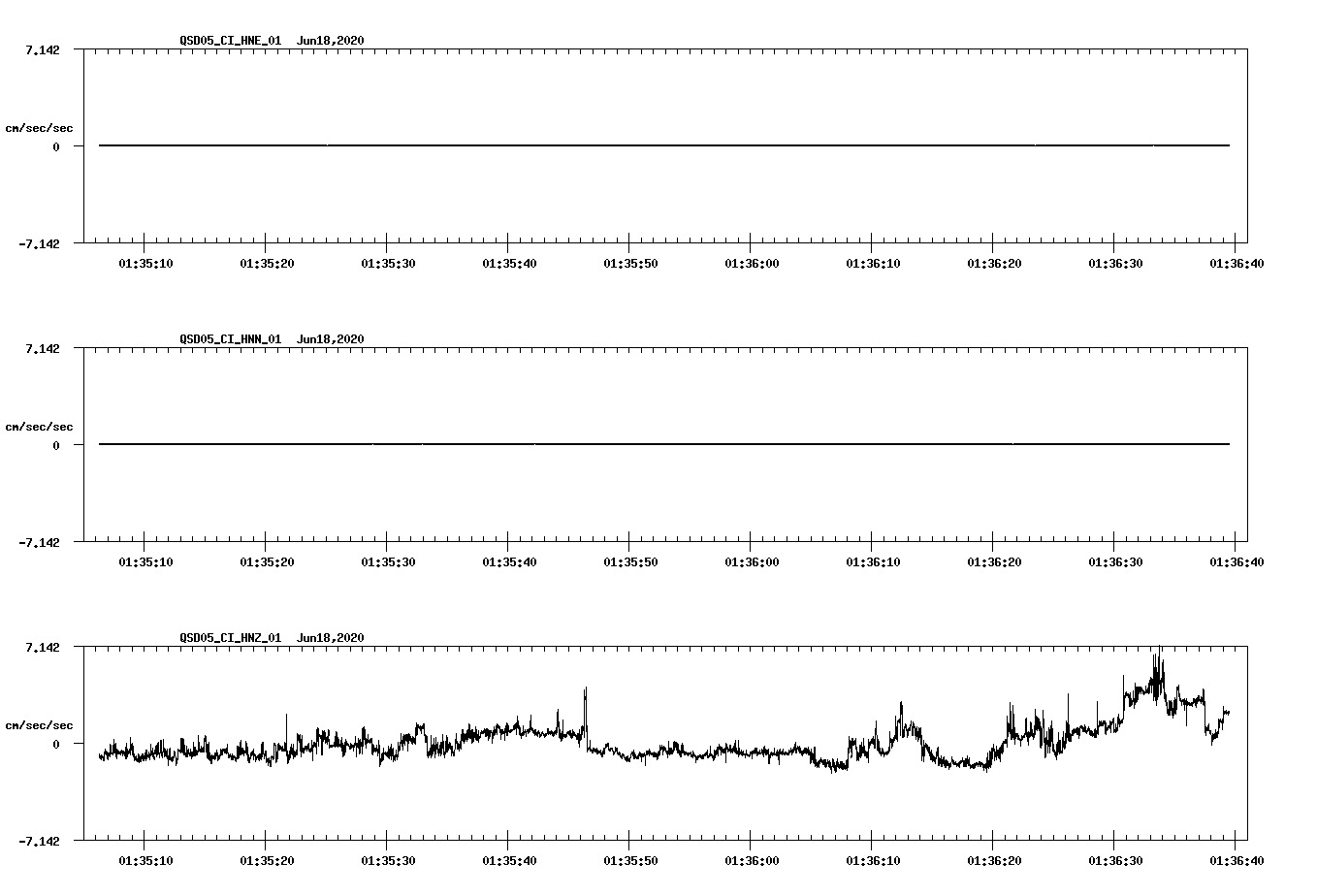Click the 01:36:20 time label on HNN plot
The height and width of the screenshot is (896, 1317).
994,561
